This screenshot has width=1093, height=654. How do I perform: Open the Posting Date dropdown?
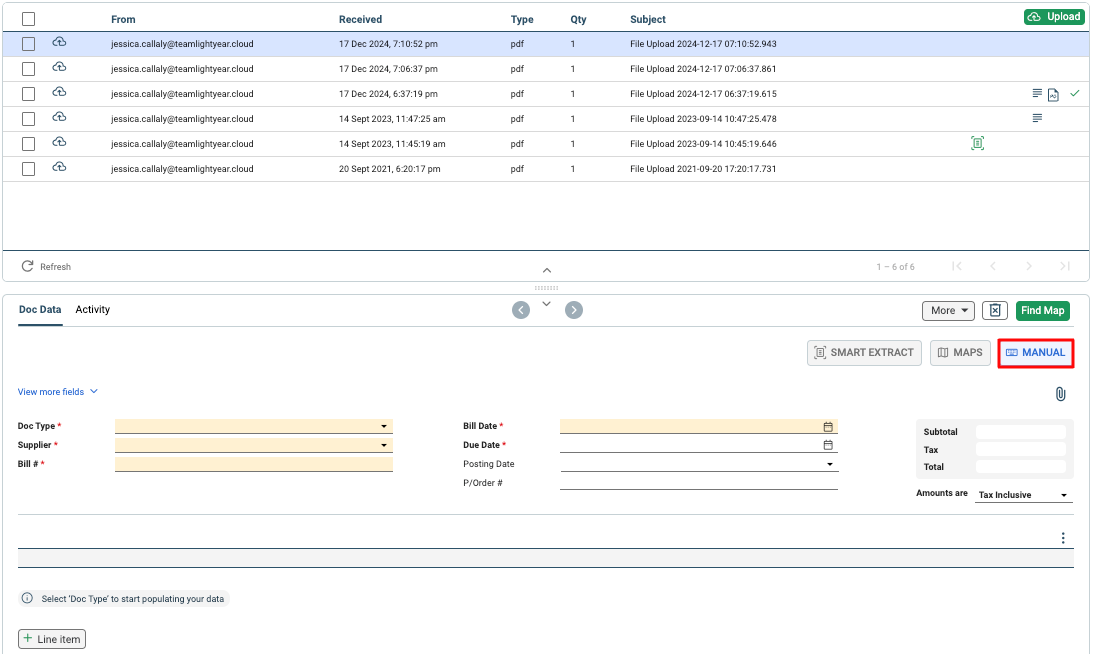click(x=699, y=464)
